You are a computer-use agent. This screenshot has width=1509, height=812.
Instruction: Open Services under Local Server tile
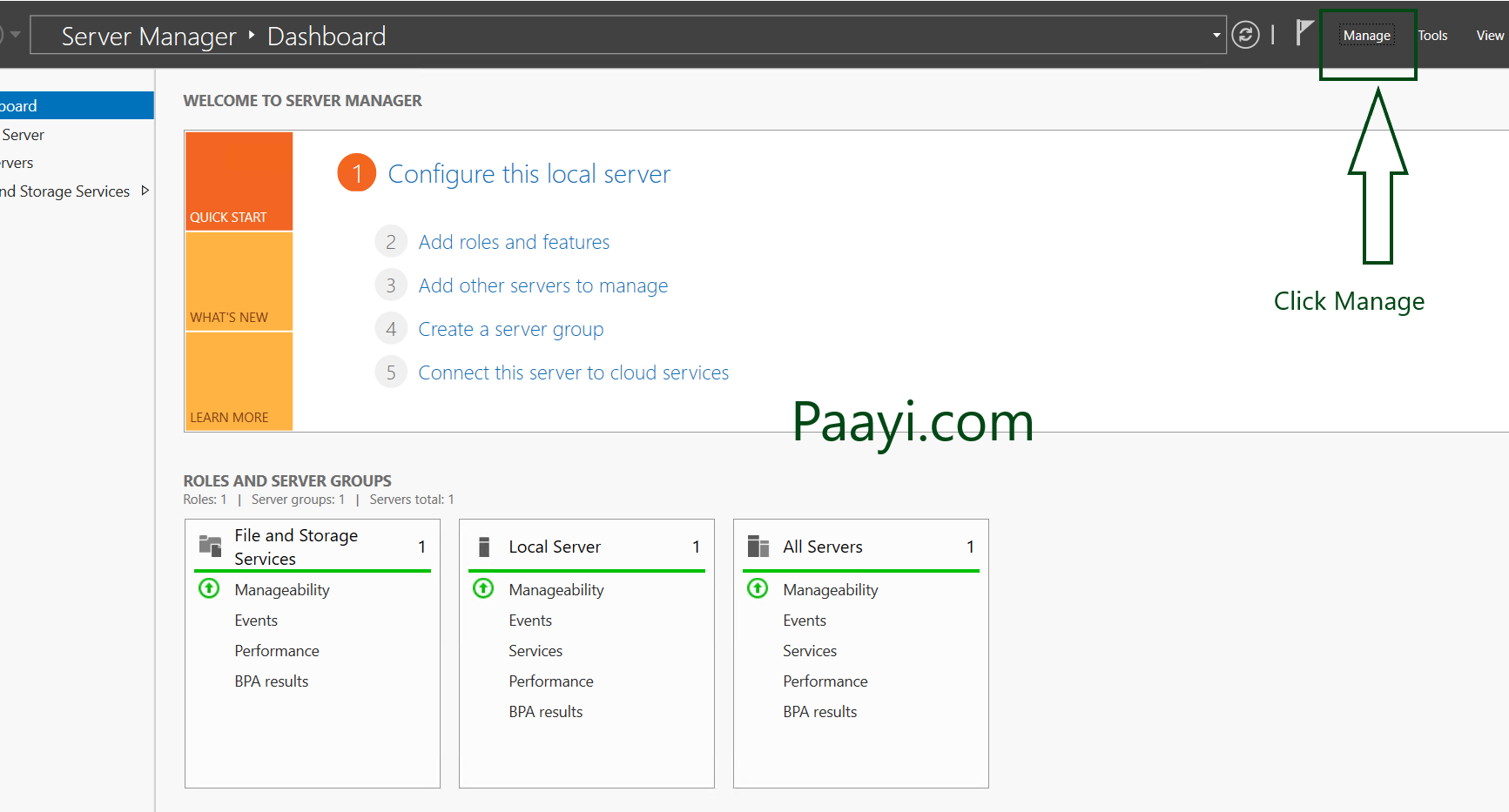coord(536,651)
